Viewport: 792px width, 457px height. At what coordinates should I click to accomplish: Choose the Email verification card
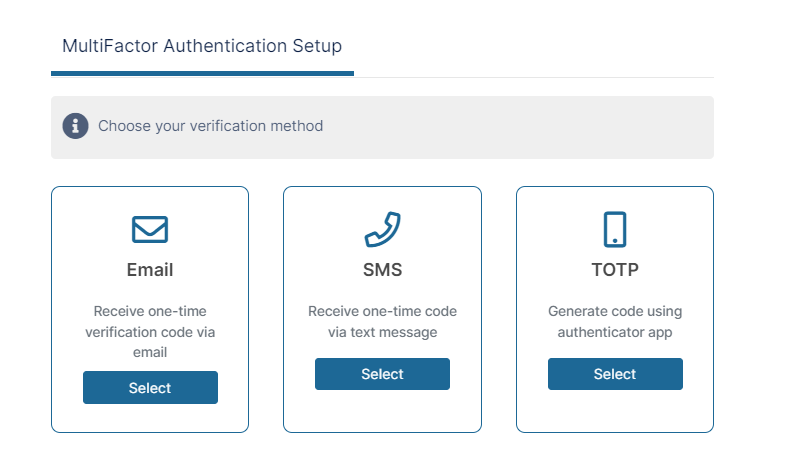[150, 388]
